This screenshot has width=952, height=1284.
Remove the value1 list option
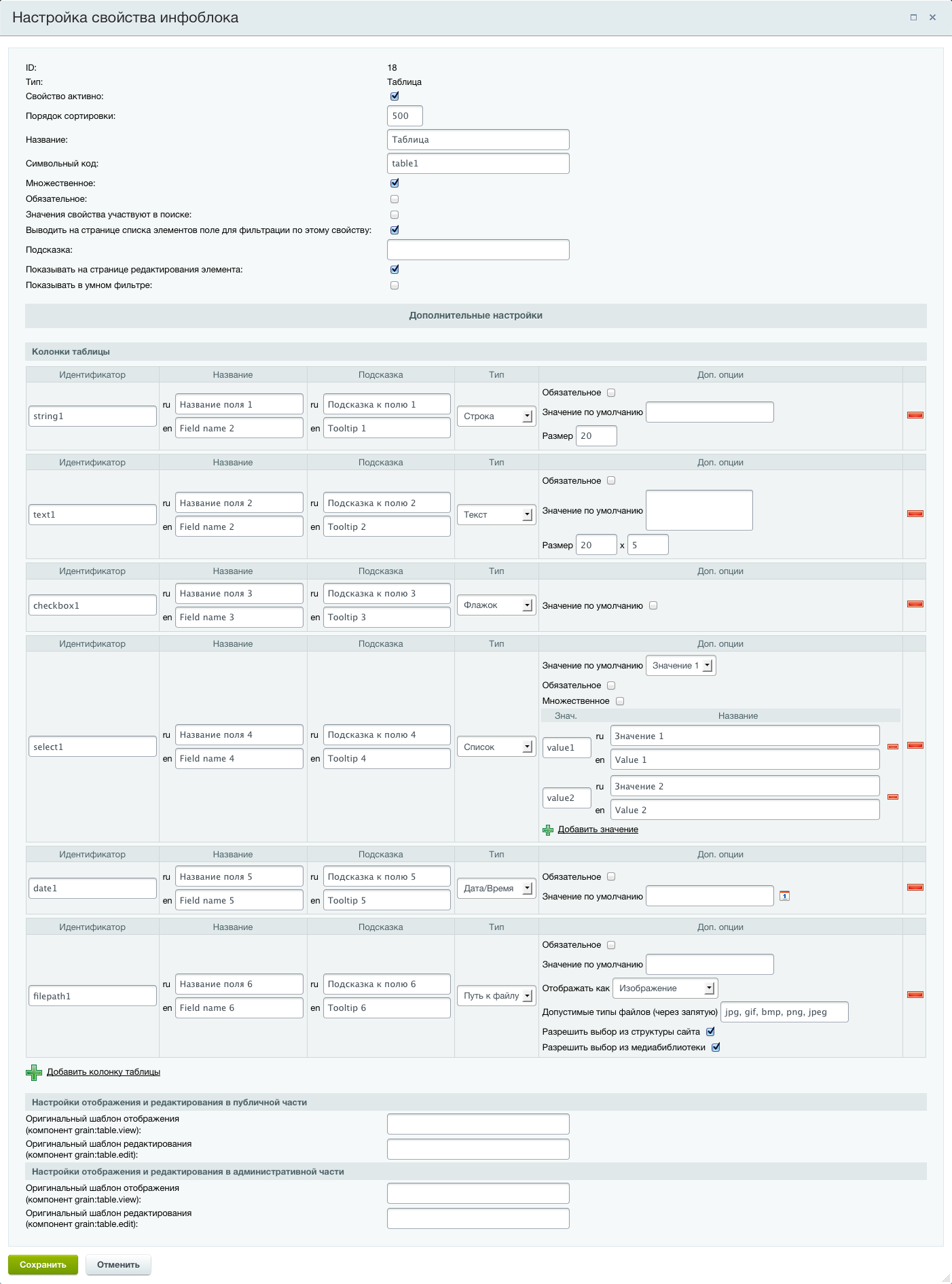[893, 747]
